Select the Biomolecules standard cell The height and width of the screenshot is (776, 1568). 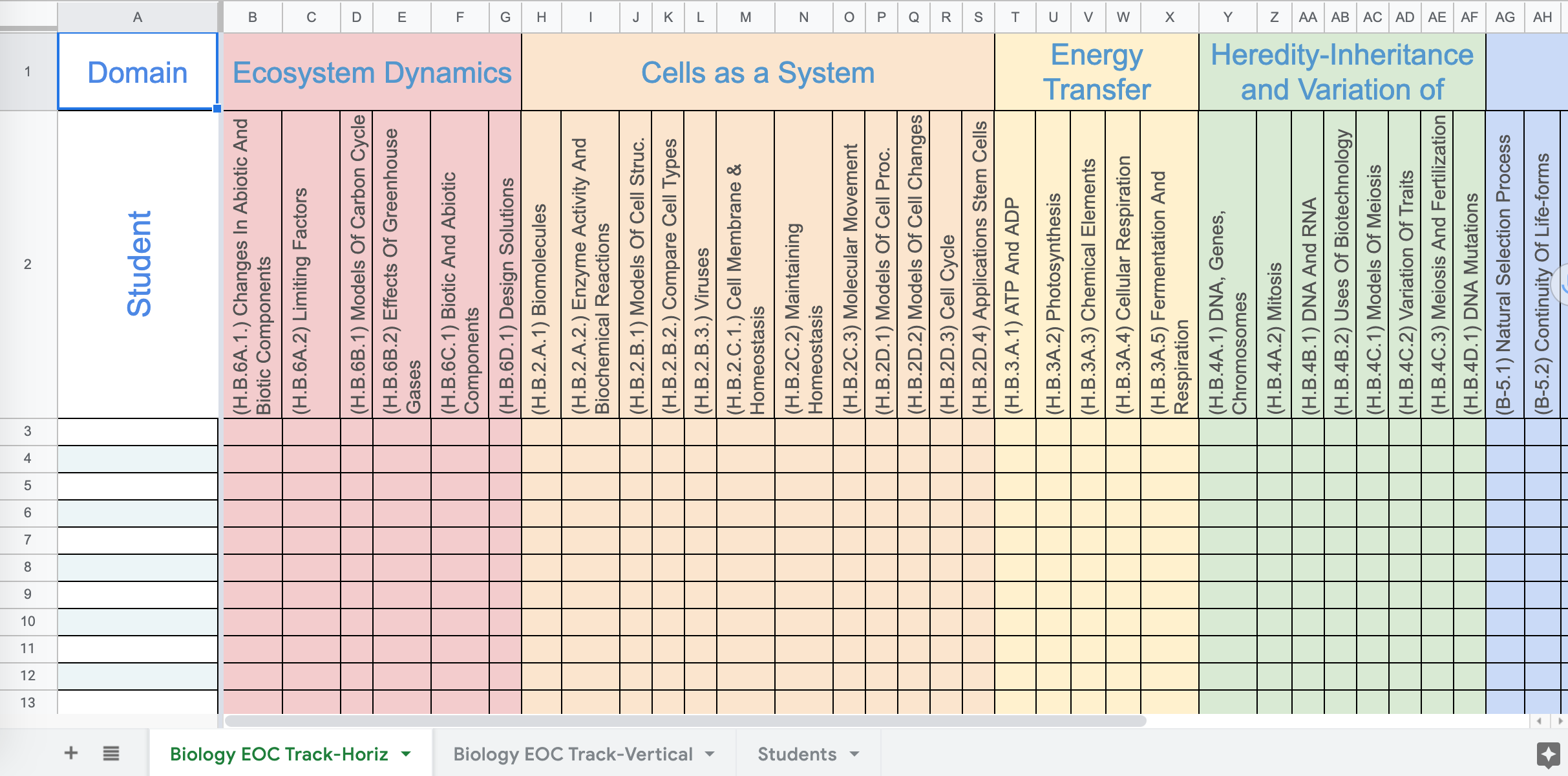[542, 264]
